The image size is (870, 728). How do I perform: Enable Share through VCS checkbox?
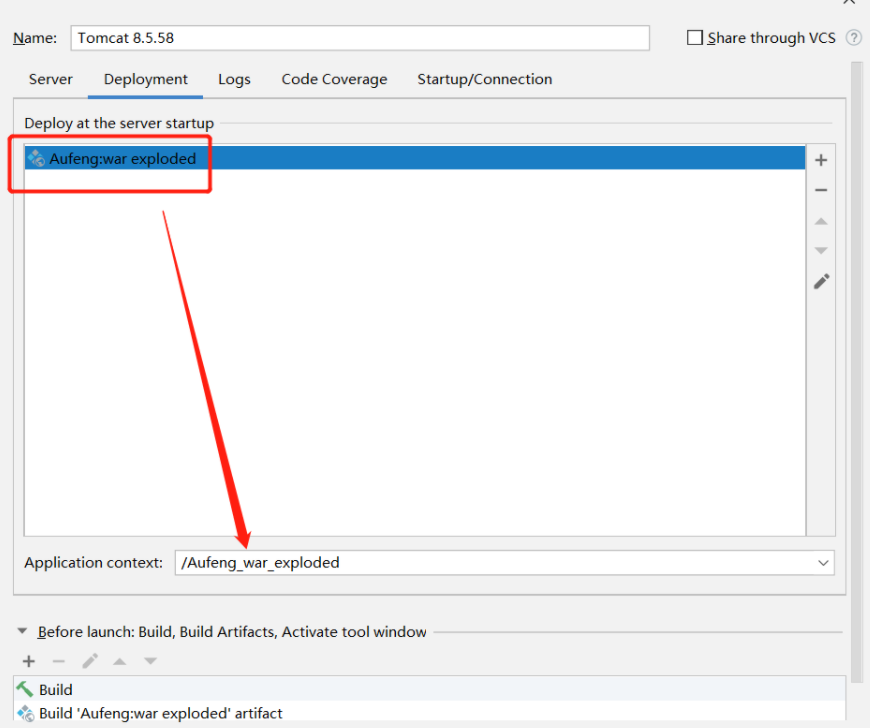(x=695, y=38)
